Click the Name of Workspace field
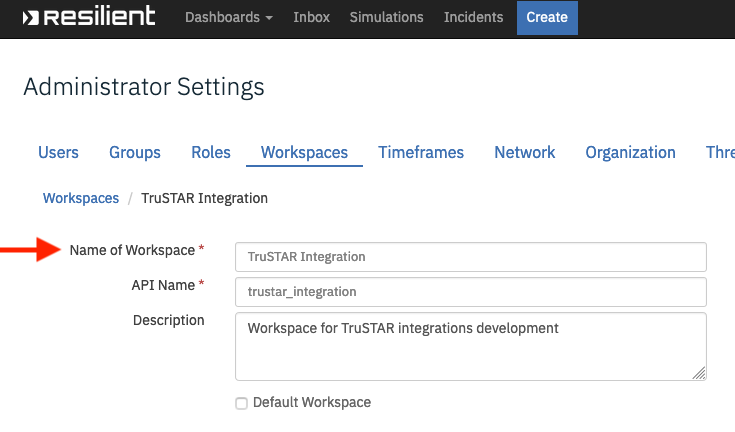Image resolution: width=735 pixels, height=432 pixels. (x=471, y=257)
